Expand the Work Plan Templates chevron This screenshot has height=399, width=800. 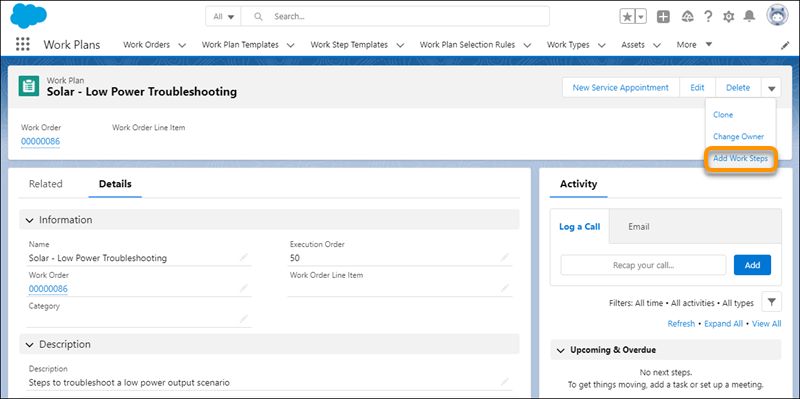pos(291,45)
